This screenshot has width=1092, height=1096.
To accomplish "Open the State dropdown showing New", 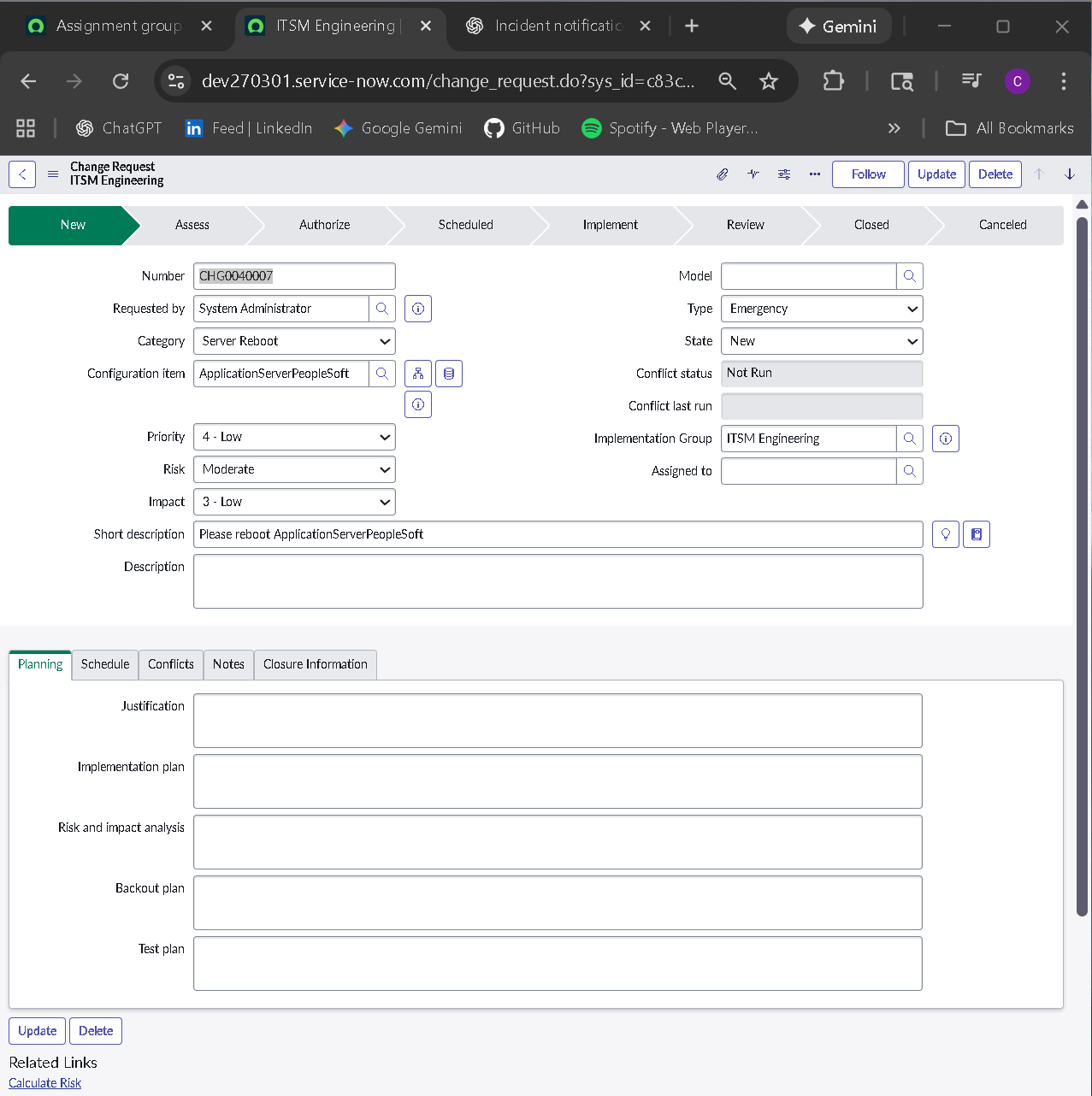I will [x=821, y=341].
